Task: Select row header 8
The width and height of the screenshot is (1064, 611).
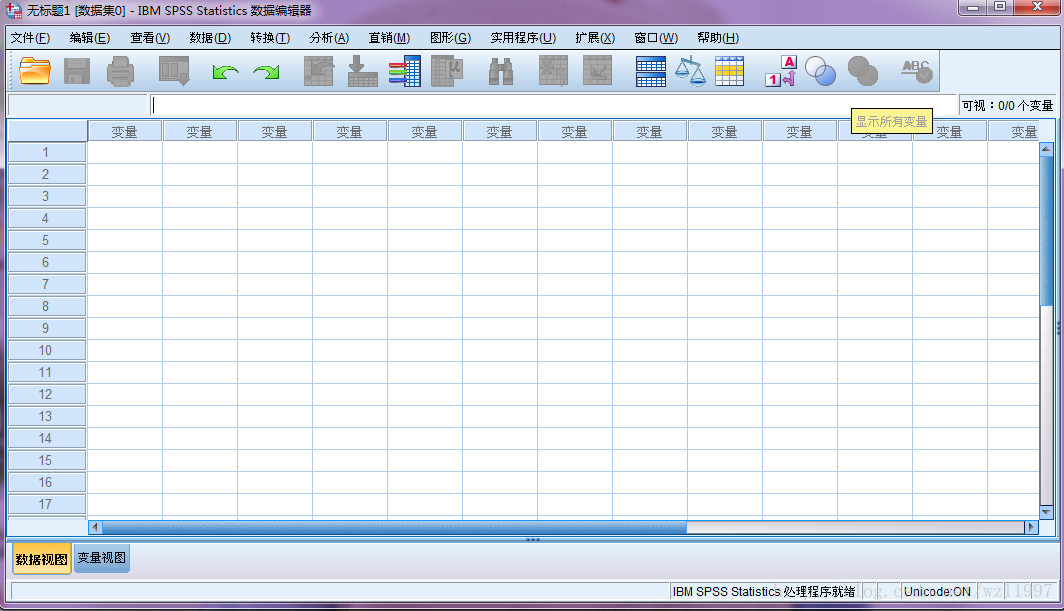Action: 46,306
